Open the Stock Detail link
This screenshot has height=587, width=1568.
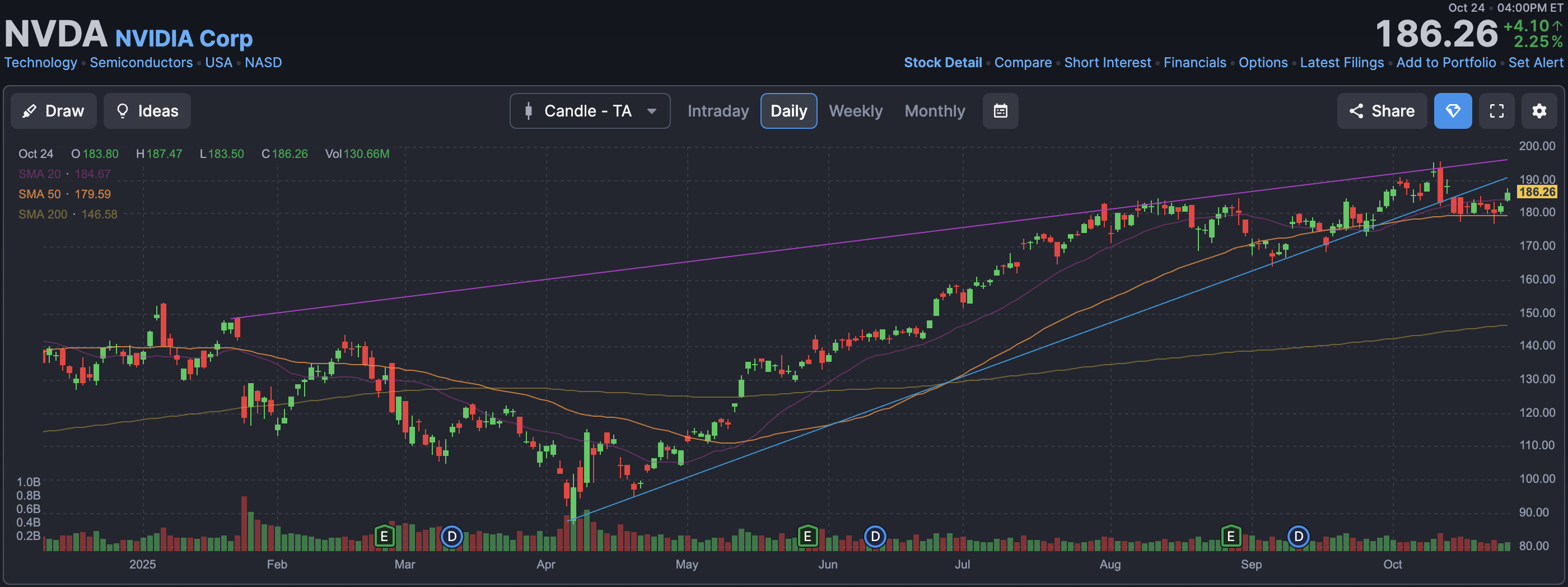[943, 63]
